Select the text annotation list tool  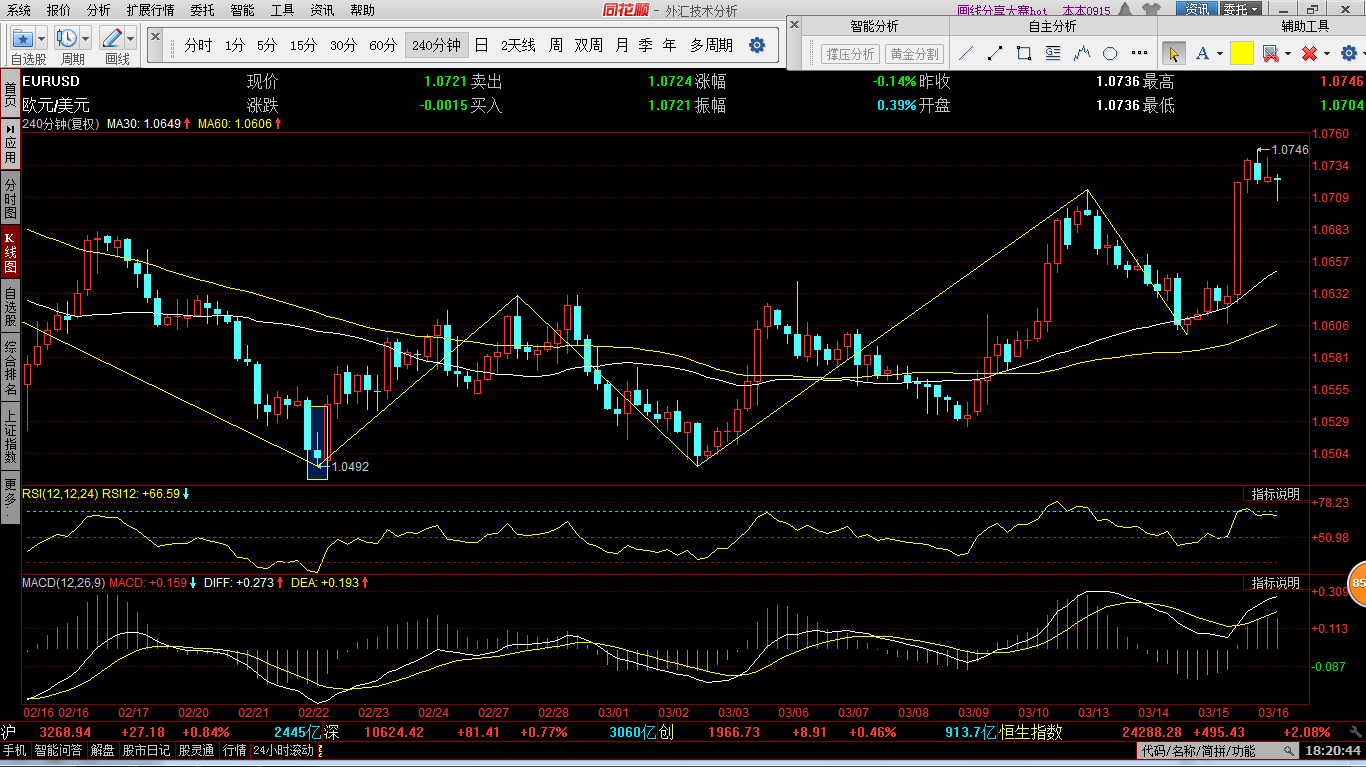1052,53
